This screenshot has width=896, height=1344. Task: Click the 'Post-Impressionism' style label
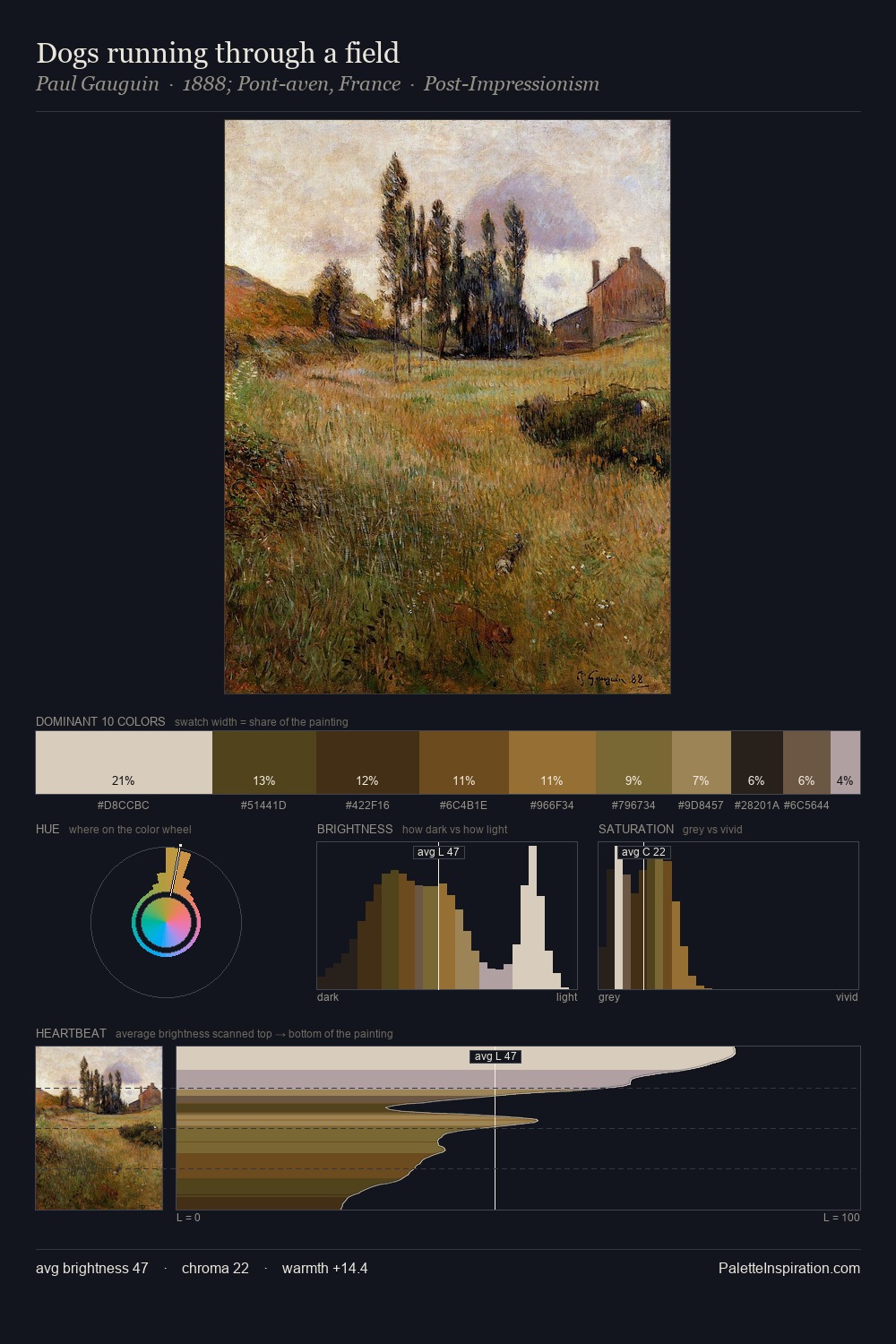coord(512,84)
